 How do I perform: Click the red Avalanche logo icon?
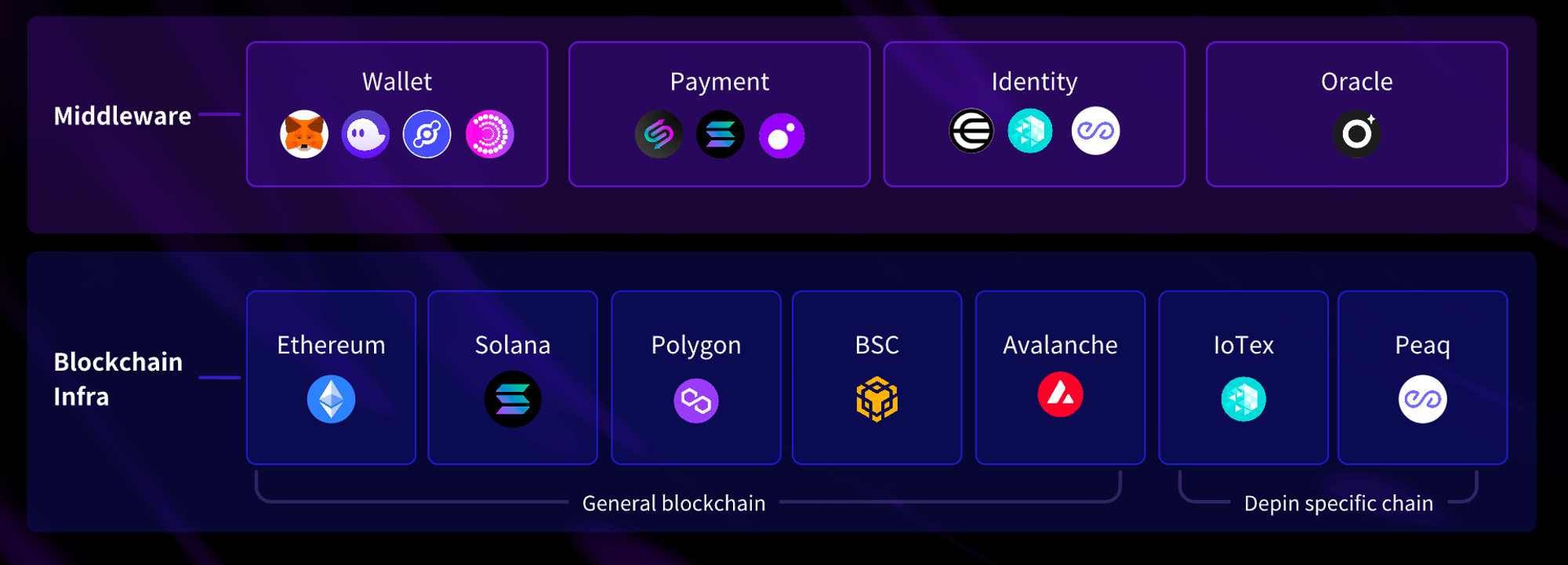point(1060,394)
